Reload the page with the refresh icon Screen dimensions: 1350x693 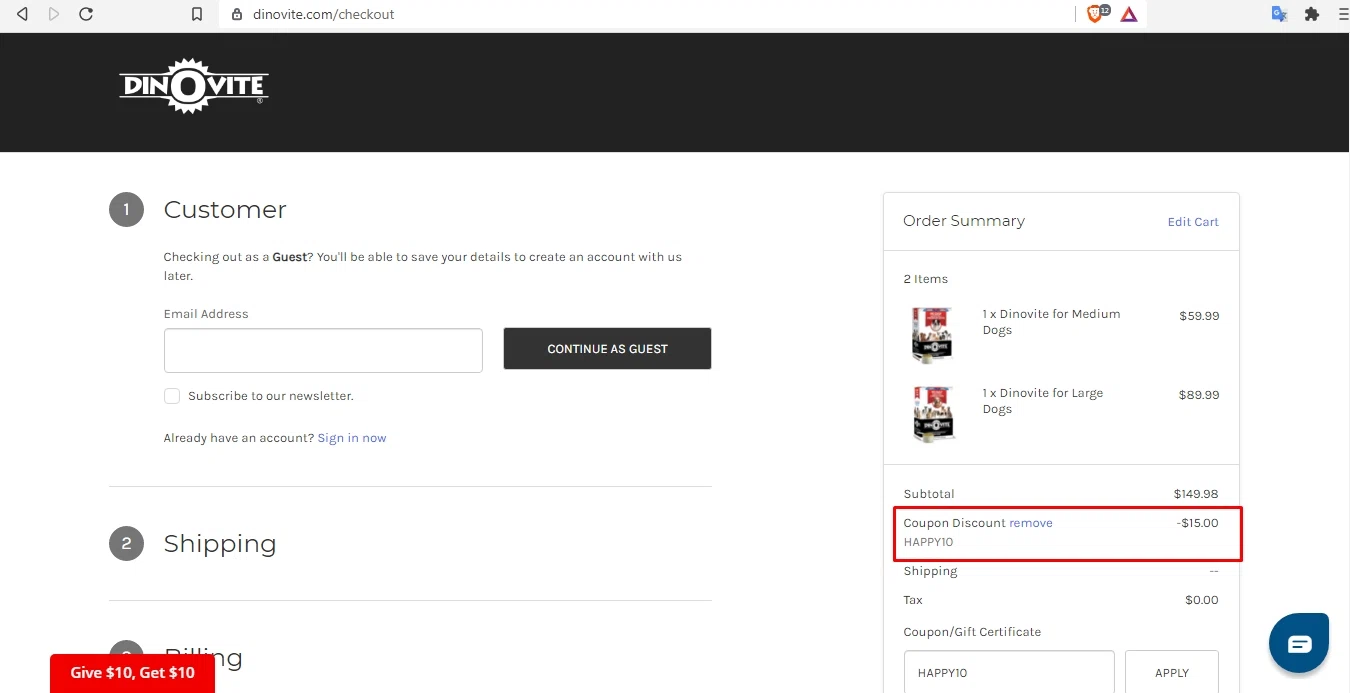pos(86,14)
